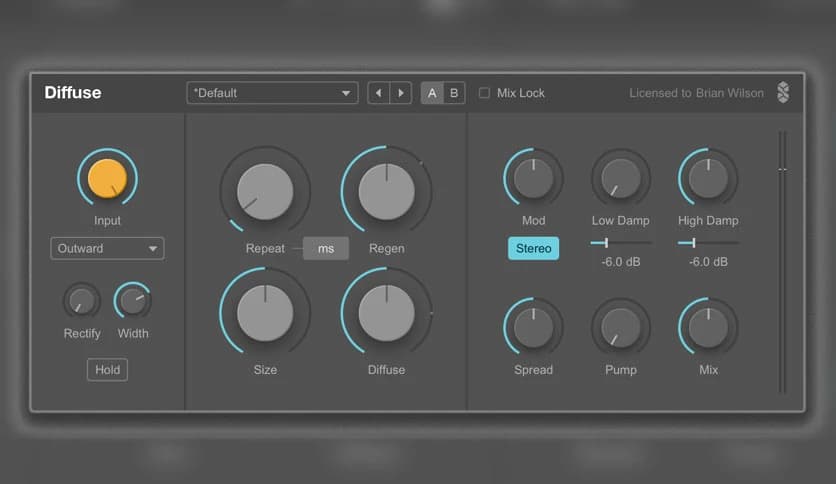
Task: Click the Low Damp knob
Action: click(621, 178)
